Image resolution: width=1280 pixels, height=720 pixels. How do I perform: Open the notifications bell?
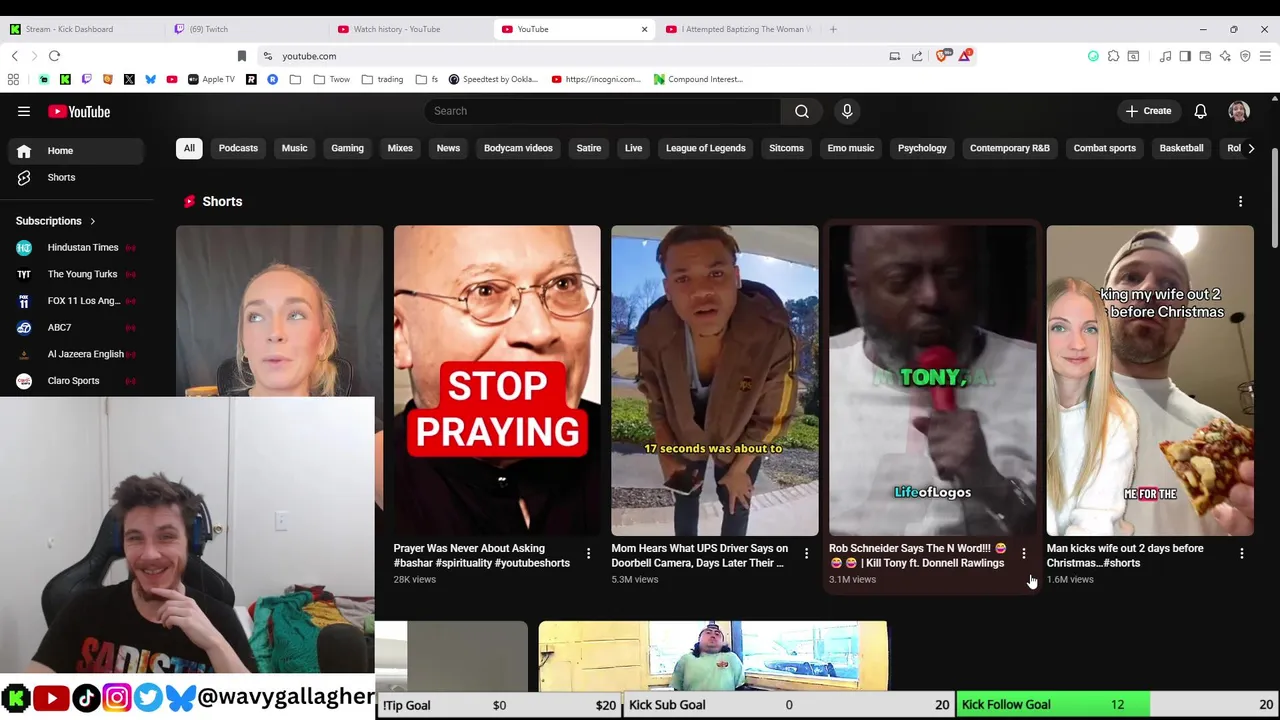click(x=1200, y=111)
